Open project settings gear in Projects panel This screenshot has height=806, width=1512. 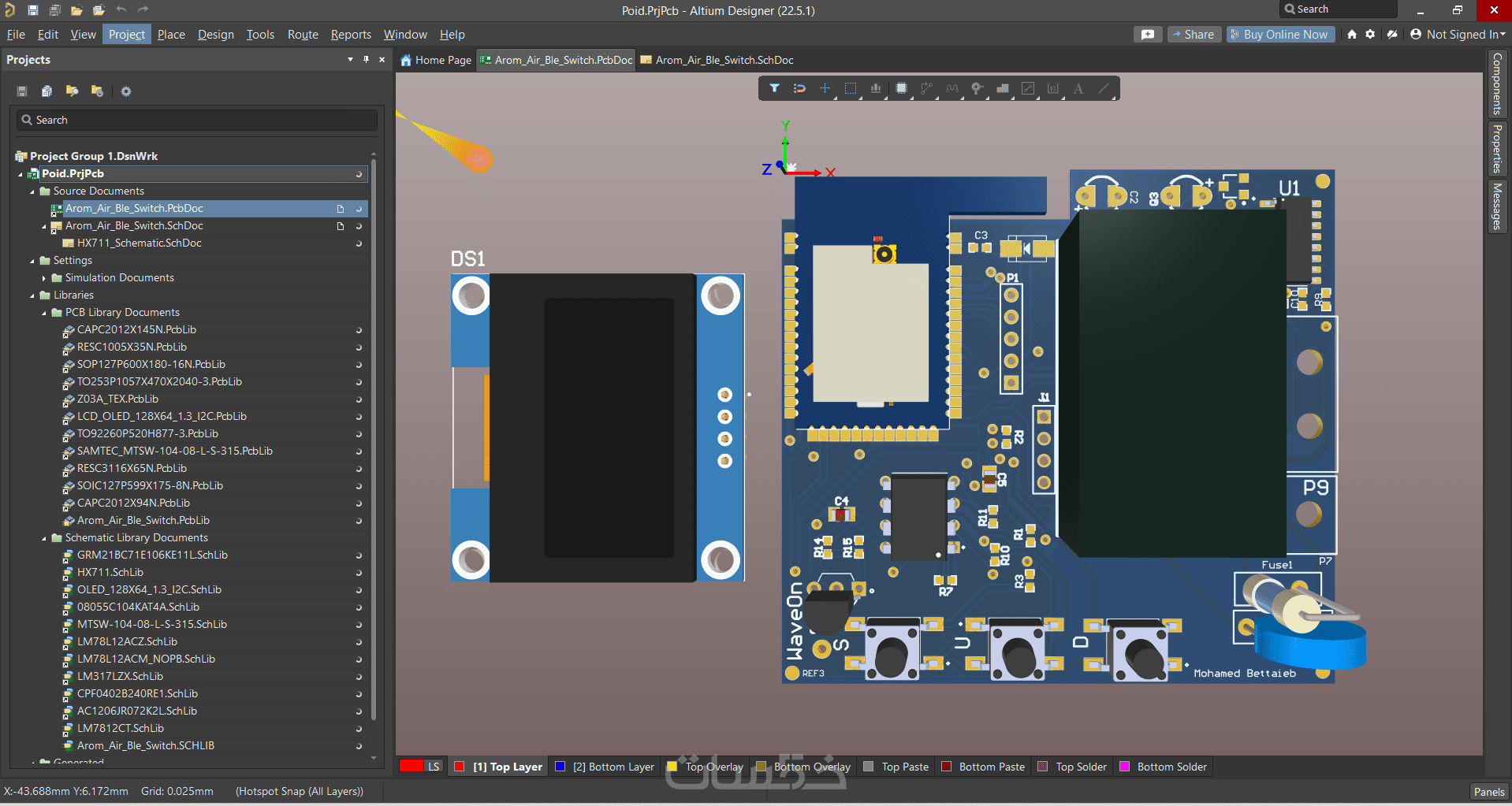click(x=126, y=91)
